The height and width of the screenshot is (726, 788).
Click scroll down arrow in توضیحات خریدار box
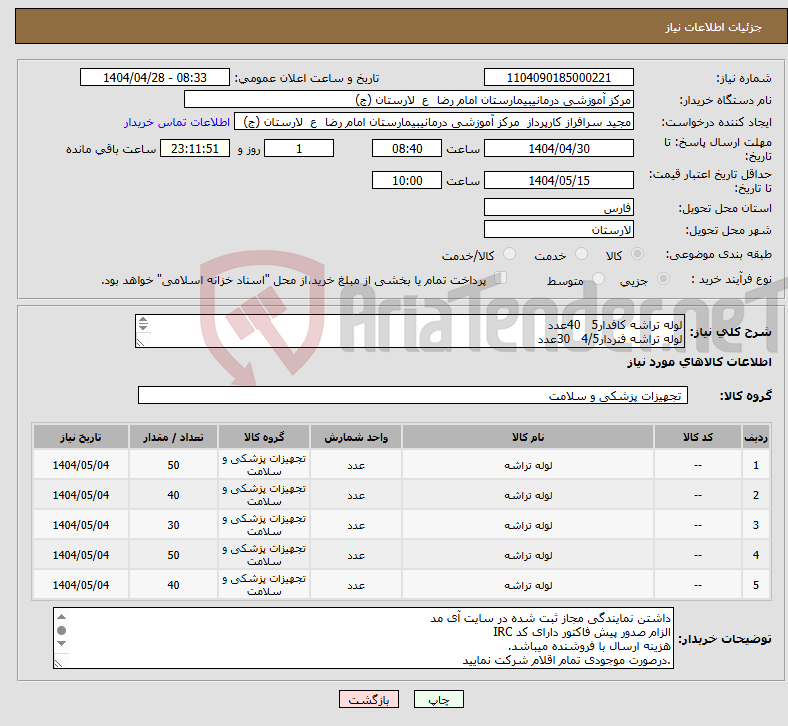click(61, 644)
